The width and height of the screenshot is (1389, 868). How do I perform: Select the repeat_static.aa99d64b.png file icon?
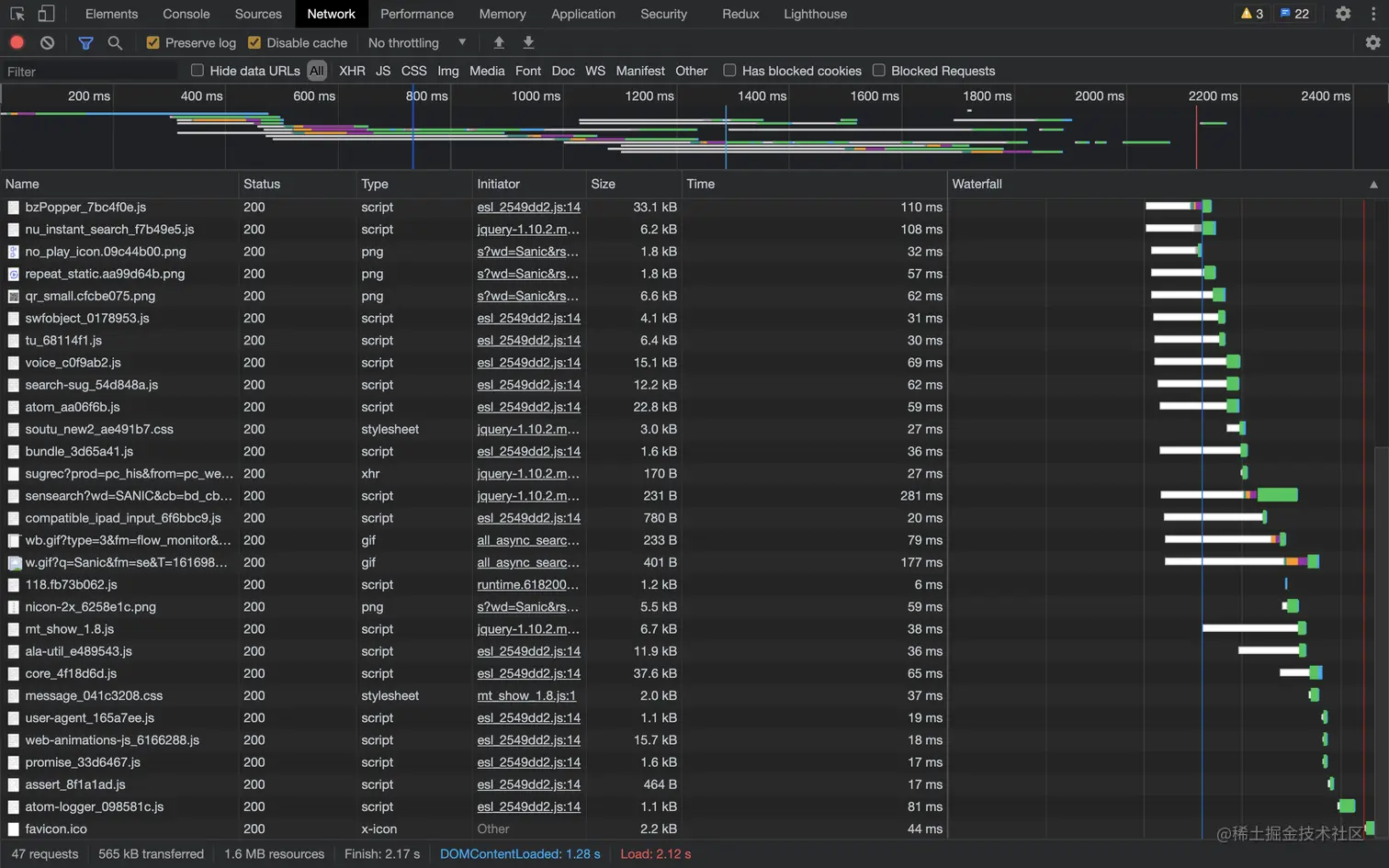pyautogui.click(x=14, y=274)
